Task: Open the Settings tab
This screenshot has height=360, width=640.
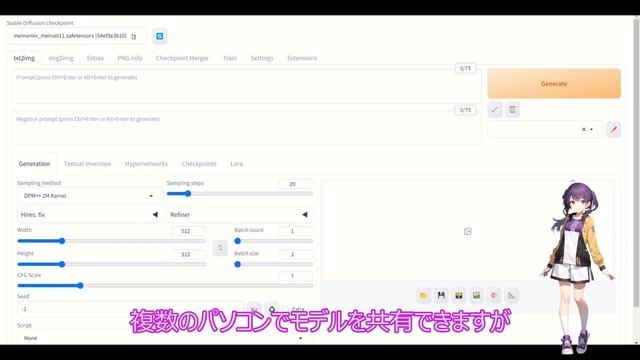Action: (262, 58)
